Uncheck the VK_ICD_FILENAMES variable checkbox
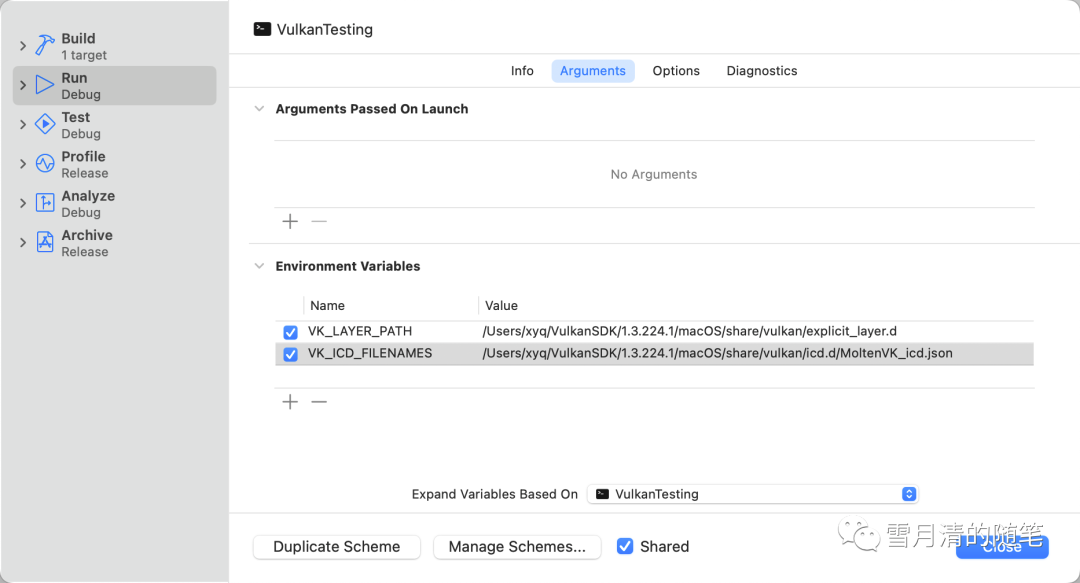 [x=291, y=354]
